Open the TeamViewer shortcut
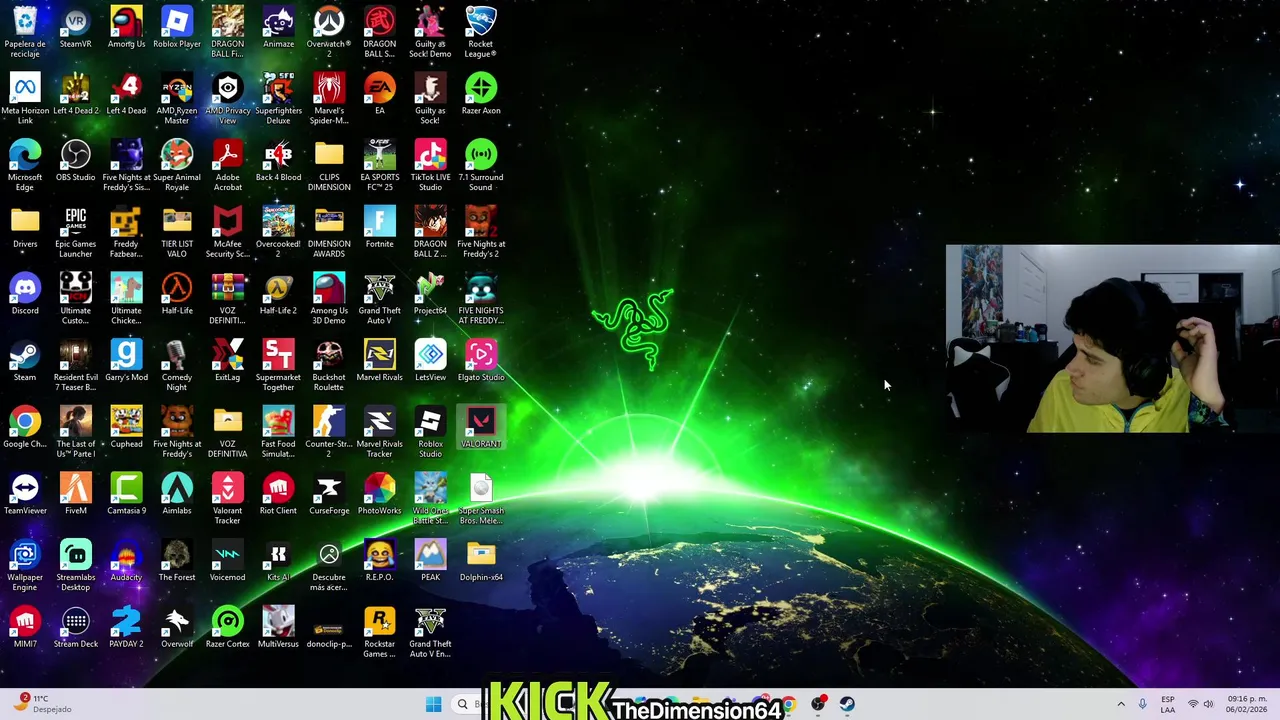Screen dimensions: 1280x720 (25, 495)
